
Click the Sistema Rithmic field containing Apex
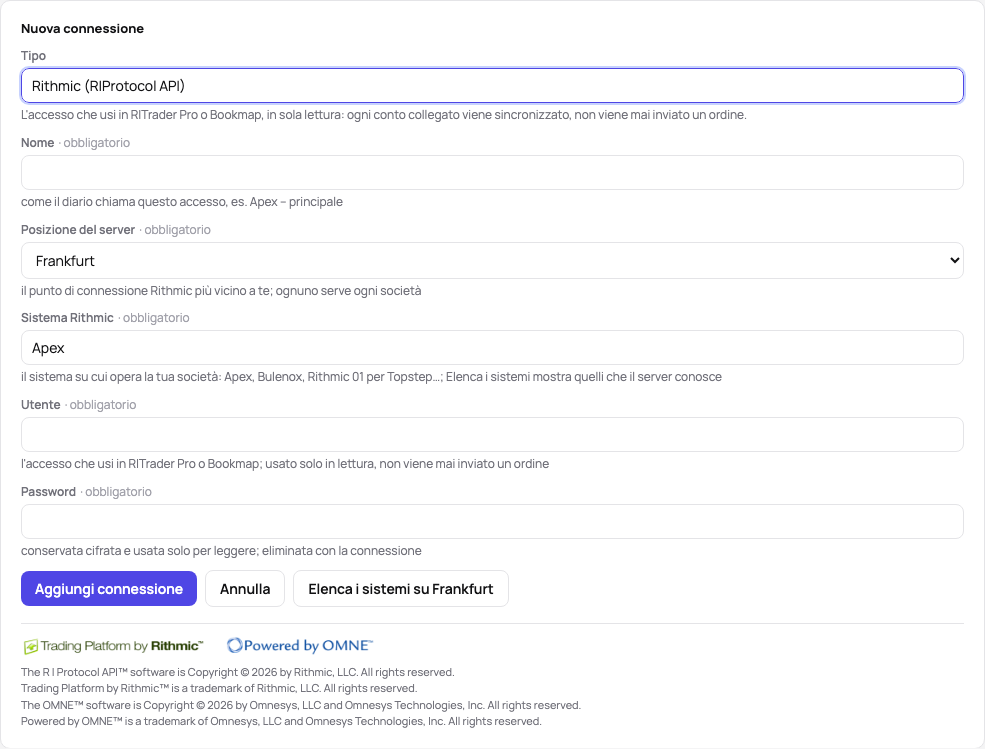(x=492, y=347)
